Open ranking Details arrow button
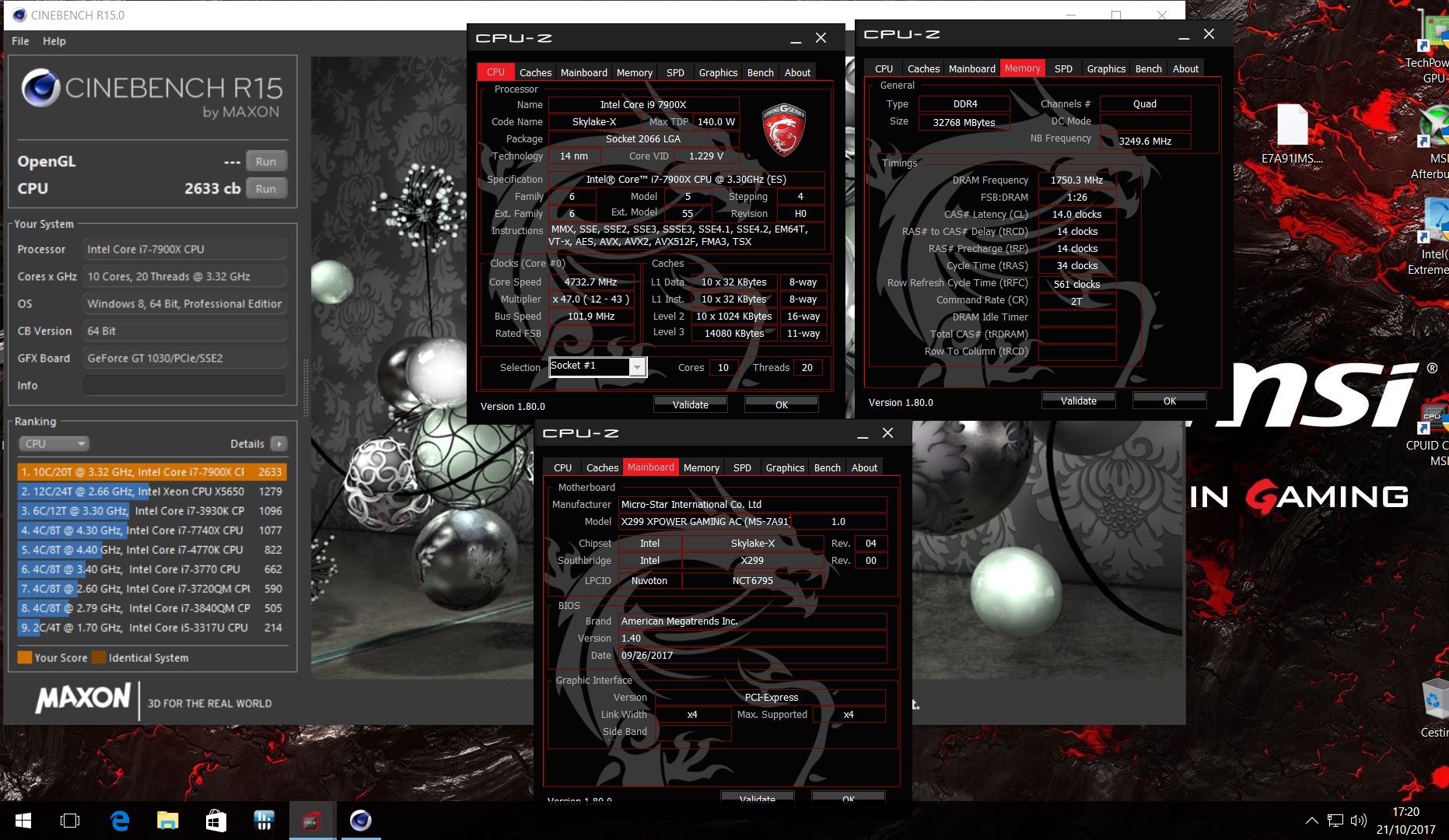The width and height of the screenshot is (1449, 840). click(278, 443)
